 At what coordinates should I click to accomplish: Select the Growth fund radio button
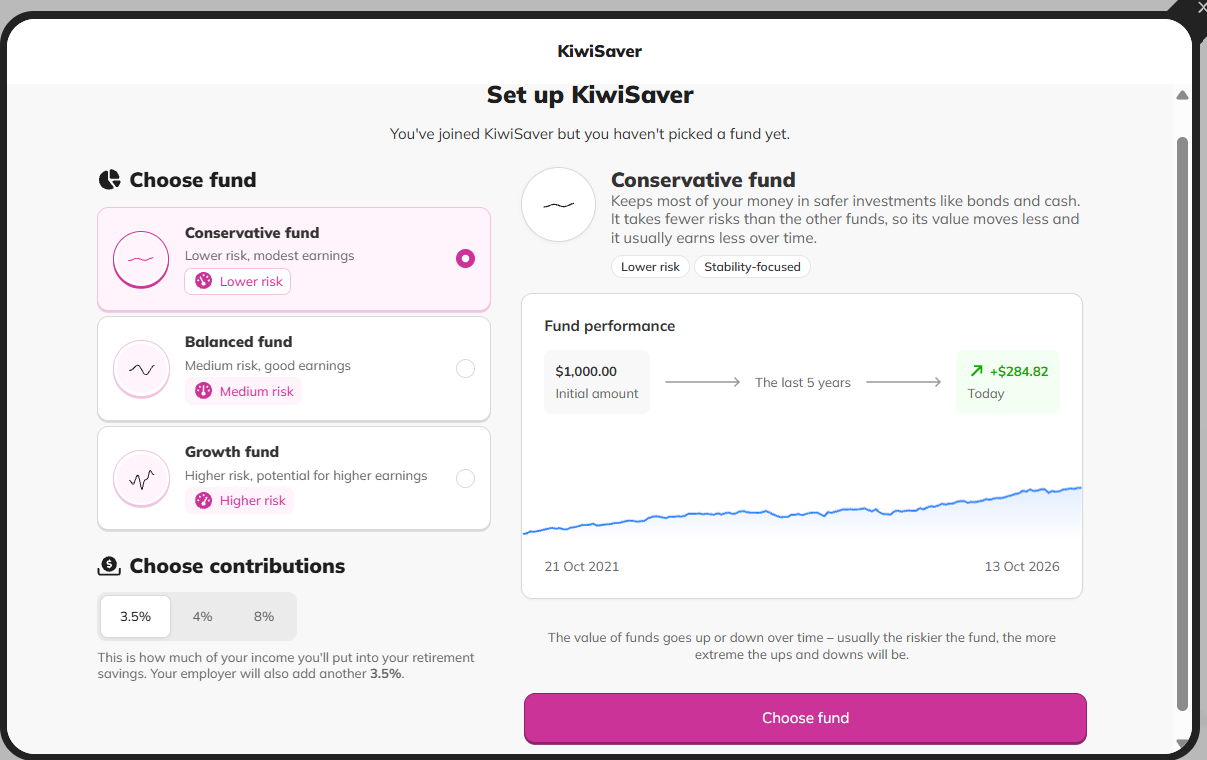465,478
